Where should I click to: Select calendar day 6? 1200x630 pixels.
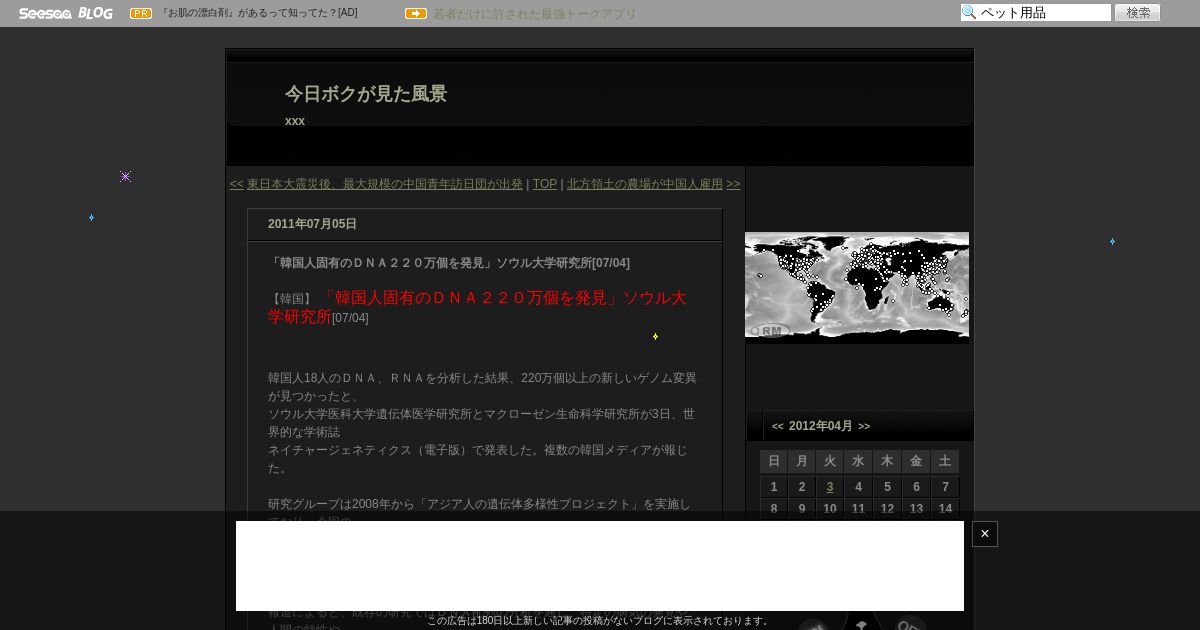click(916, 487)
